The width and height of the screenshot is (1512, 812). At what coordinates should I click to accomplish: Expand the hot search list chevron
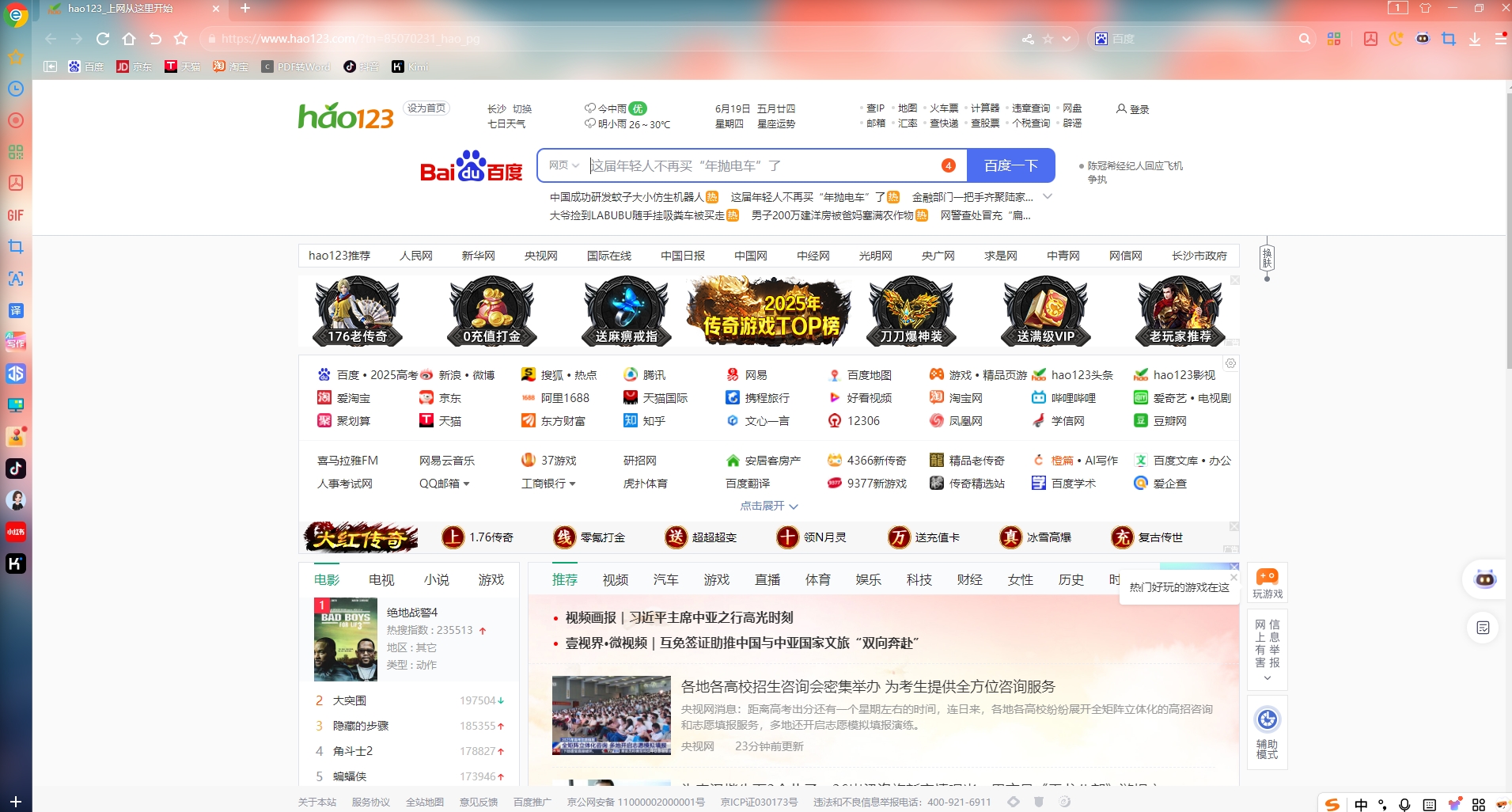pos(1048,196)
